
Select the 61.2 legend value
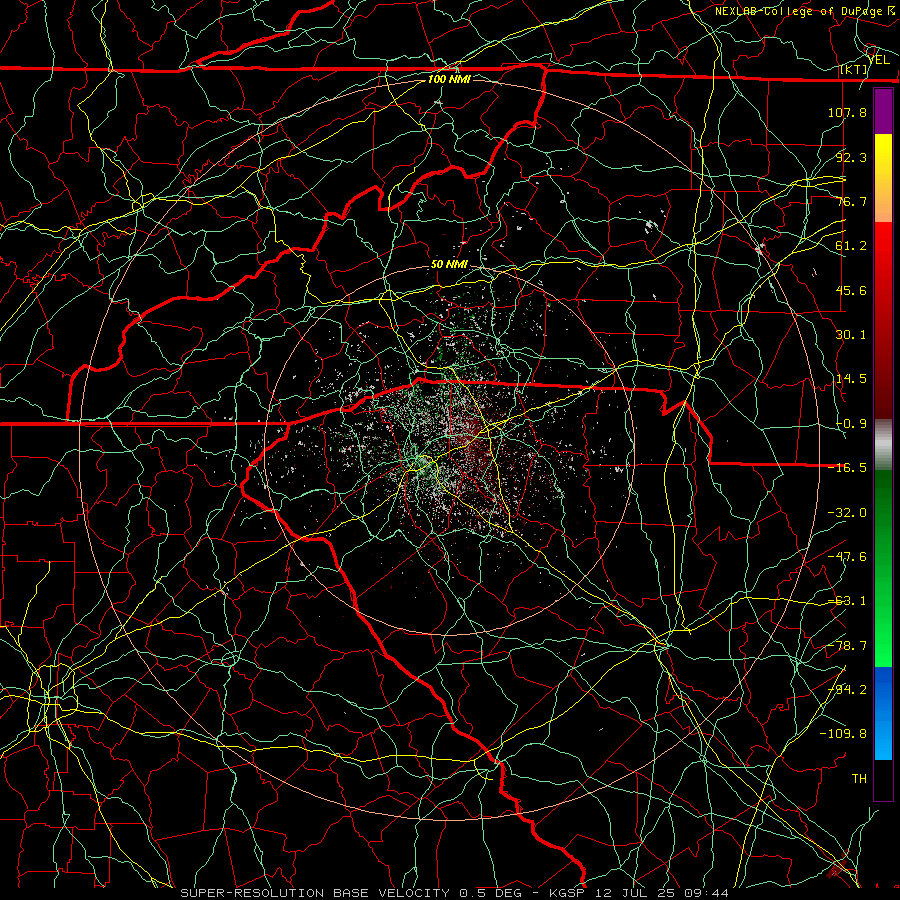pyautogui.click(x=851, y=246)
